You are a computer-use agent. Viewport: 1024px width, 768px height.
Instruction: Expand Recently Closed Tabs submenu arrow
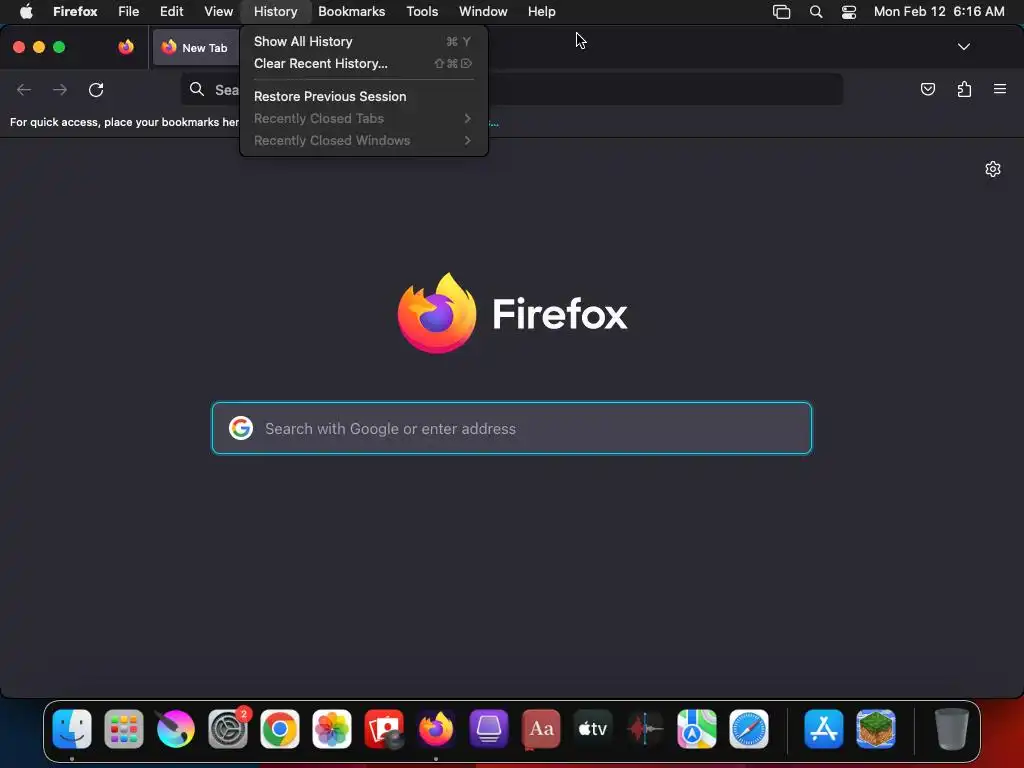(x=467, y=118)
